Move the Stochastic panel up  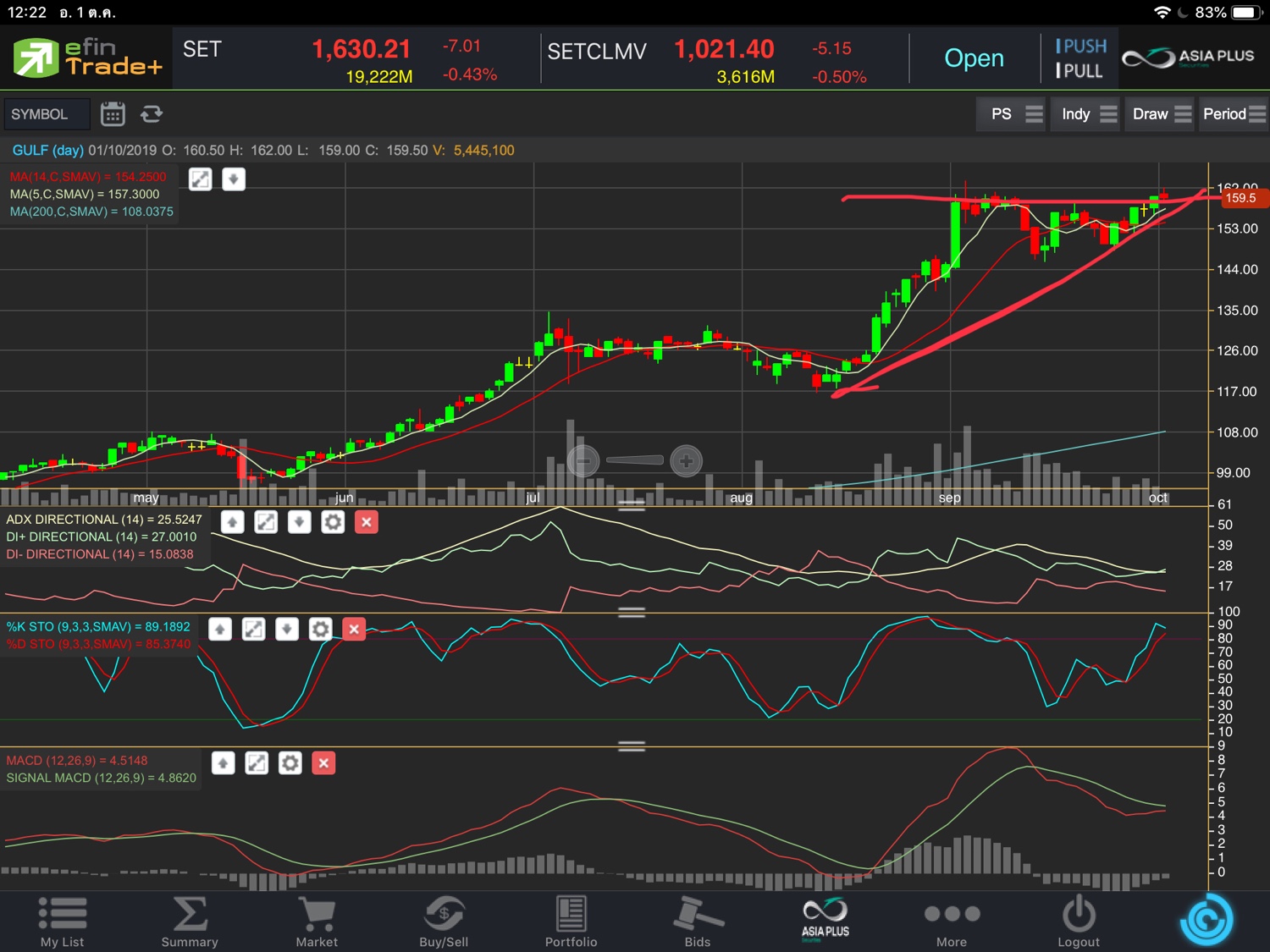coord(220,629)
